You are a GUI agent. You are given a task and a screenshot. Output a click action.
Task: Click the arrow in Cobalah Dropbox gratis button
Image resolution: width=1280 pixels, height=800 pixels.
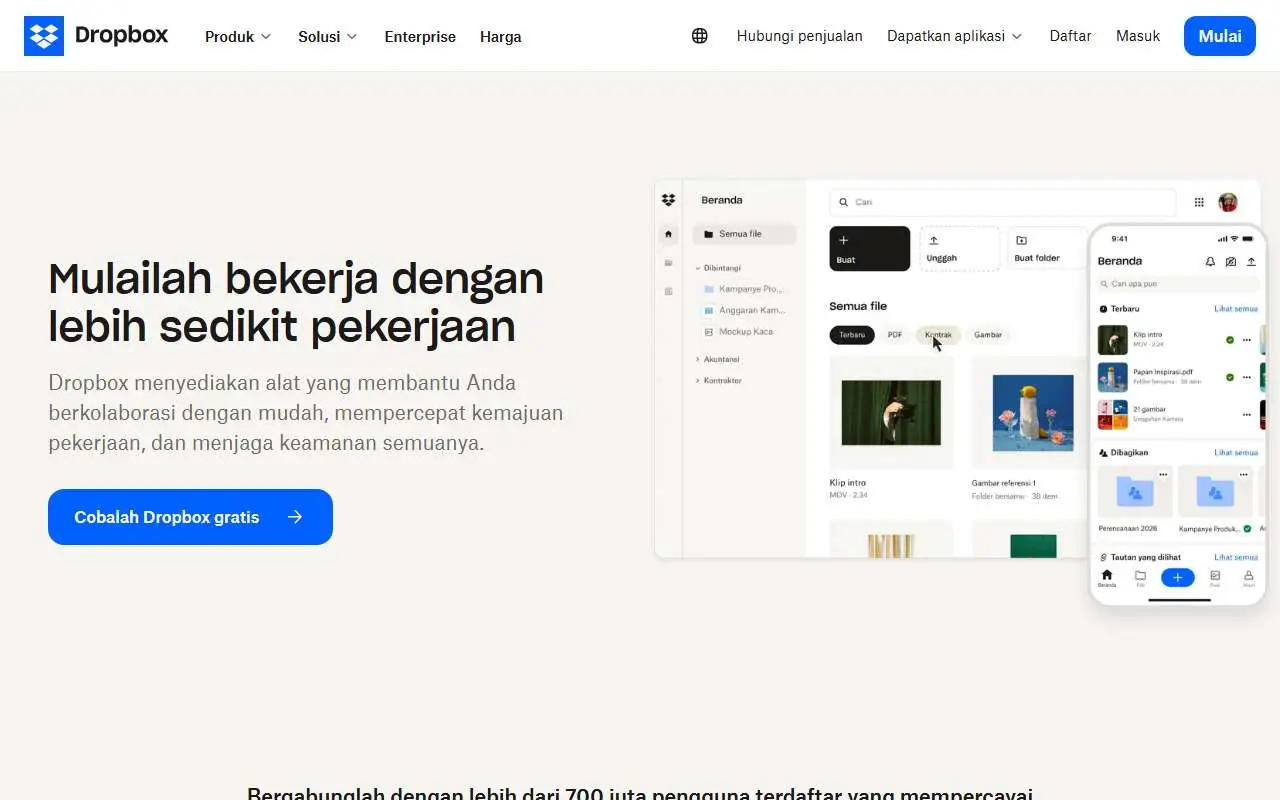coord(295,517)
